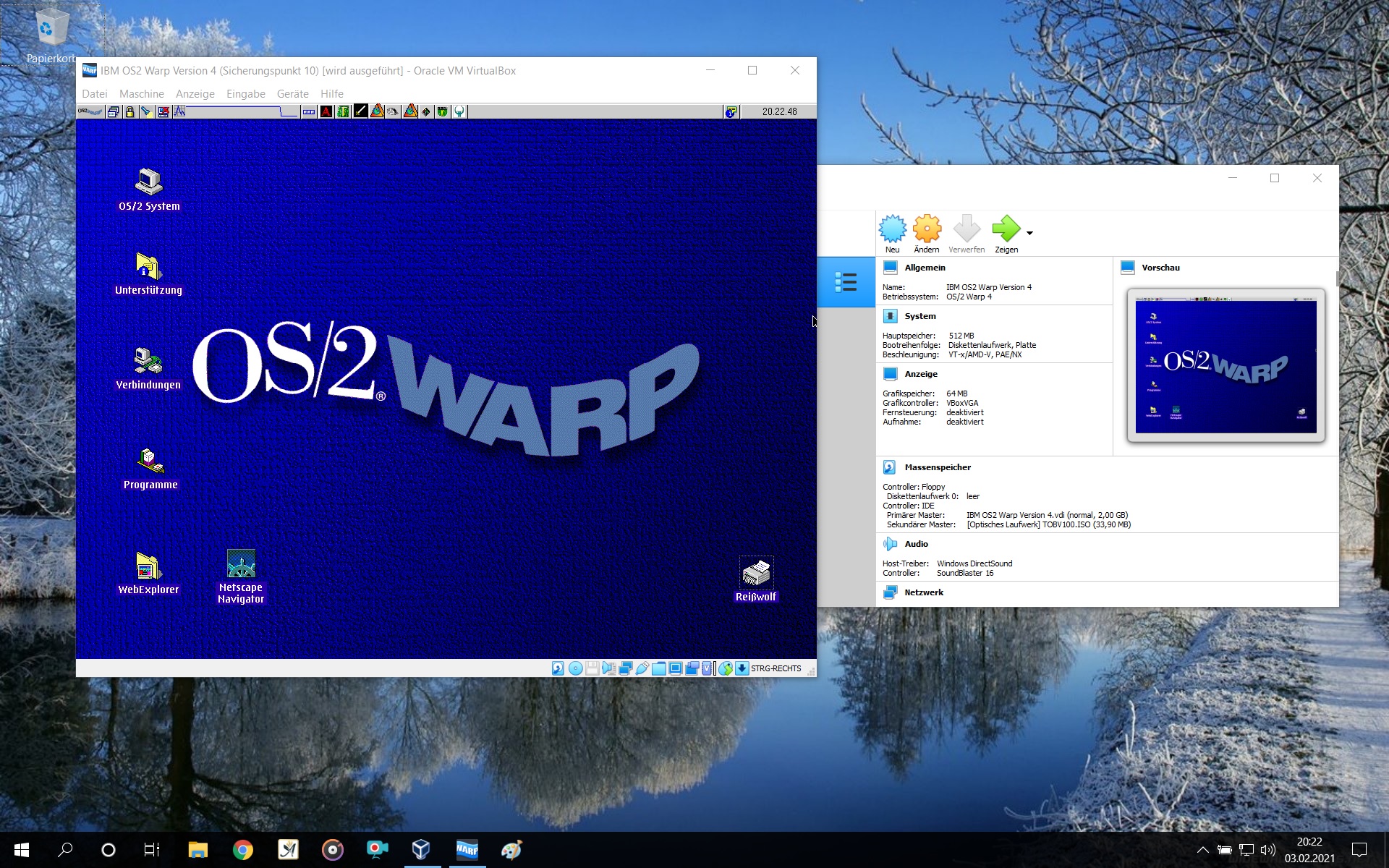The image size is (1389, 868).
Task: Click the VM preview thumbnail under Vorschau
Action: pos(1226,365)
